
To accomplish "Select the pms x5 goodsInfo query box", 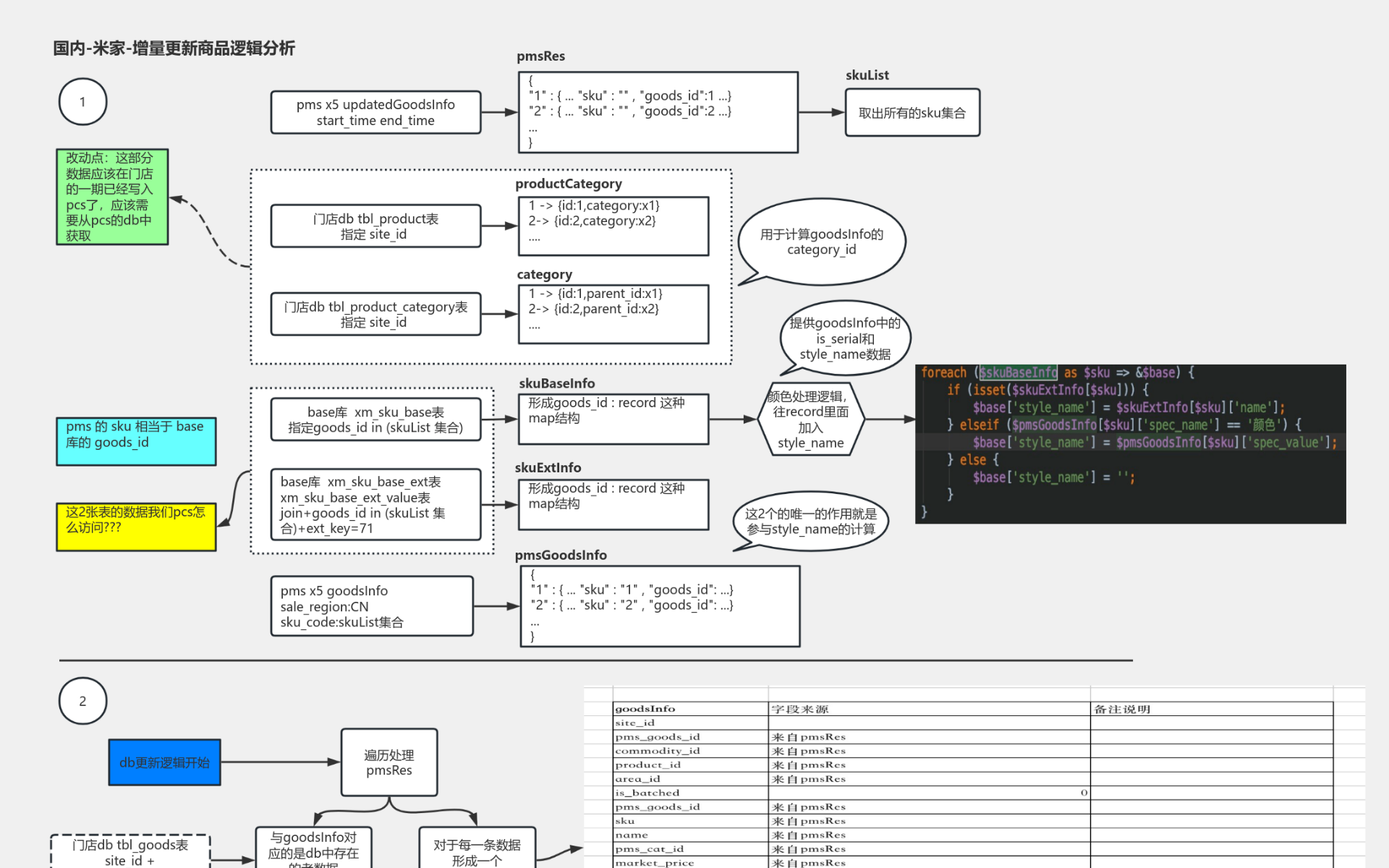I will coord(372,606).
